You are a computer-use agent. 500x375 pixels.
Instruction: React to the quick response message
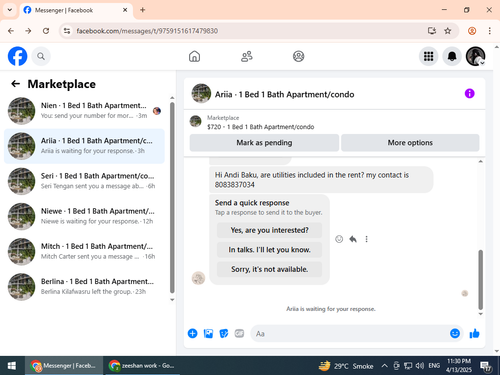(x=339, y=239)
